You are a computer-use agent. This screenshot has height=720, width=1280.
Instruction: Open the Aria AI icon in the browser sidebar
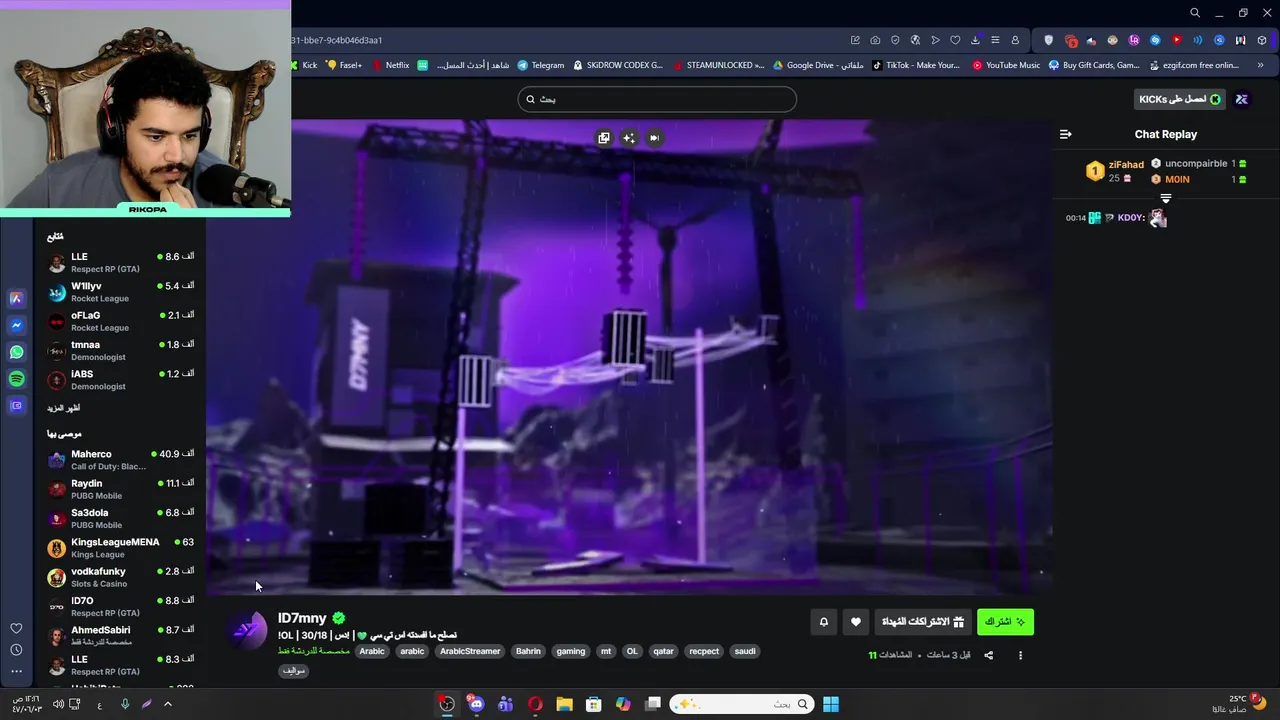(x=16, y=298)
